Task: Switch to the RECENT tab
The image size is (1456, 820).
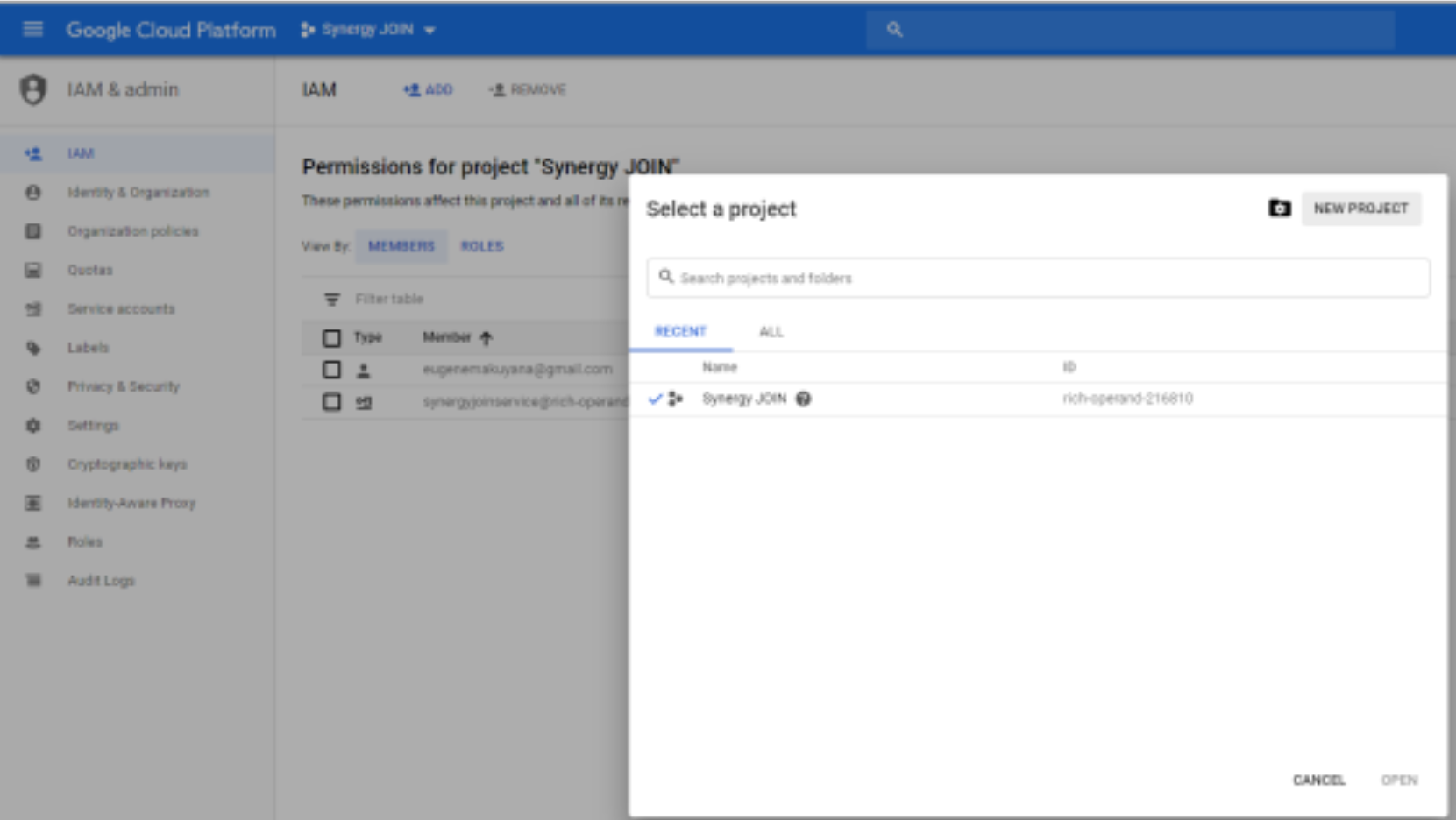Action: pos(680,332)
